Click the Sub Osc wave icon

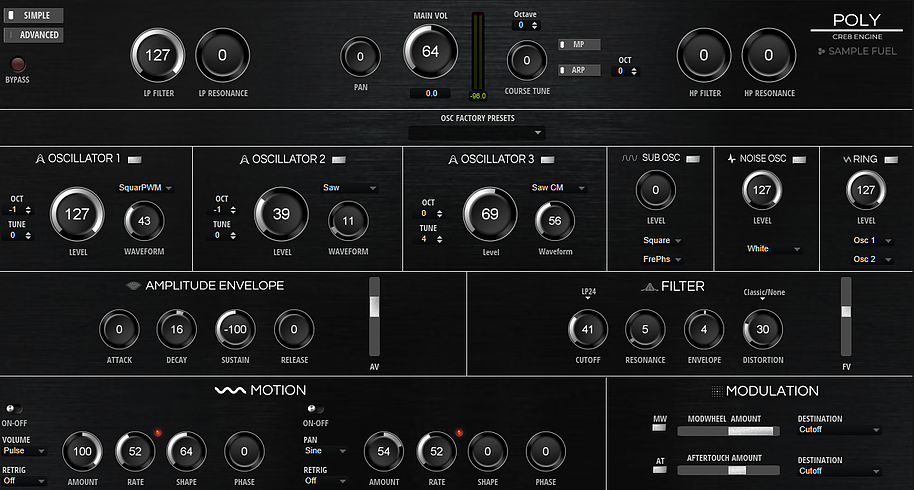(x=630, y=158)
